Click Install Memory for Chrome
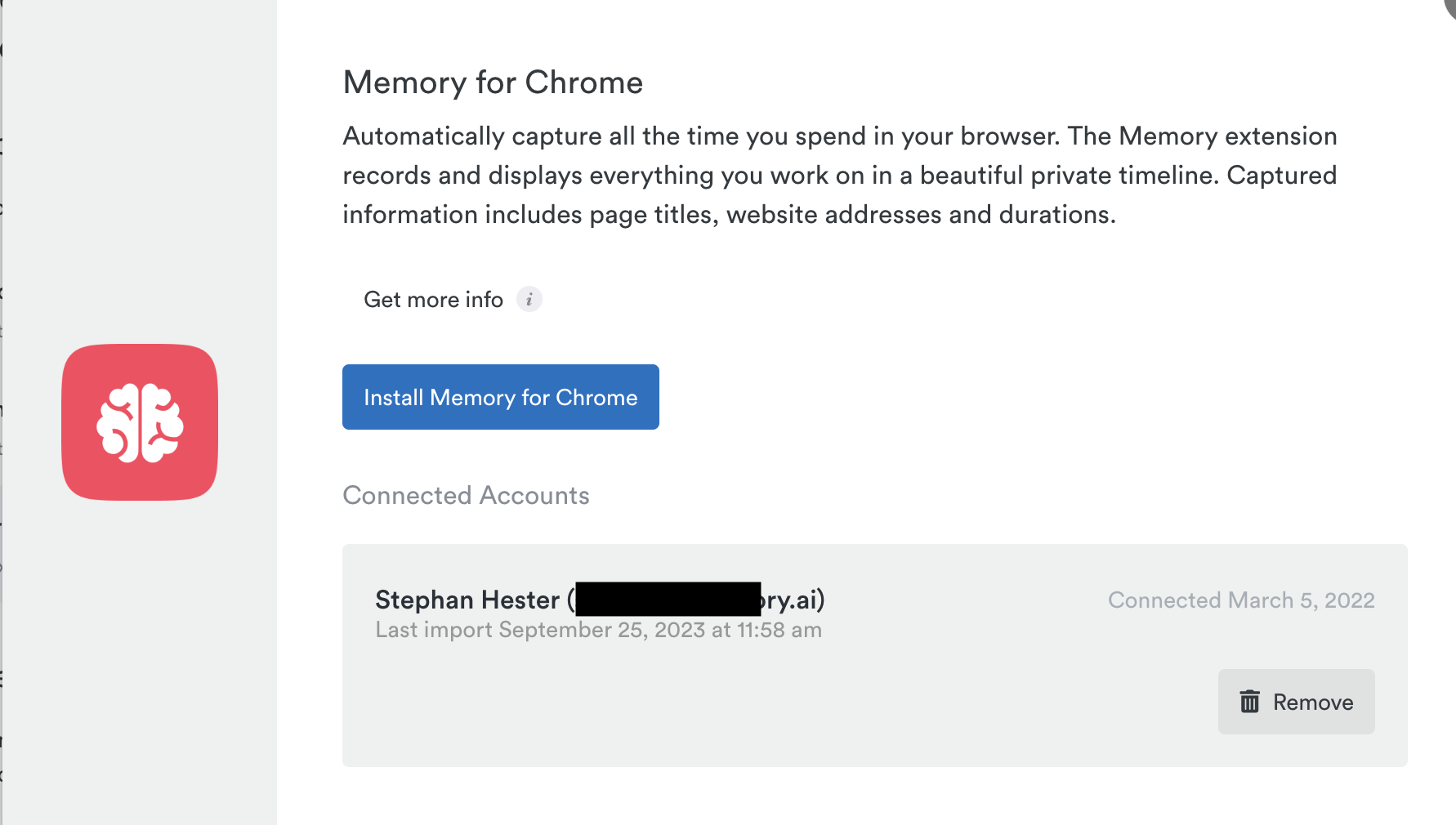The height and width of the screenshot is (825, 1456). click(500, 397)
